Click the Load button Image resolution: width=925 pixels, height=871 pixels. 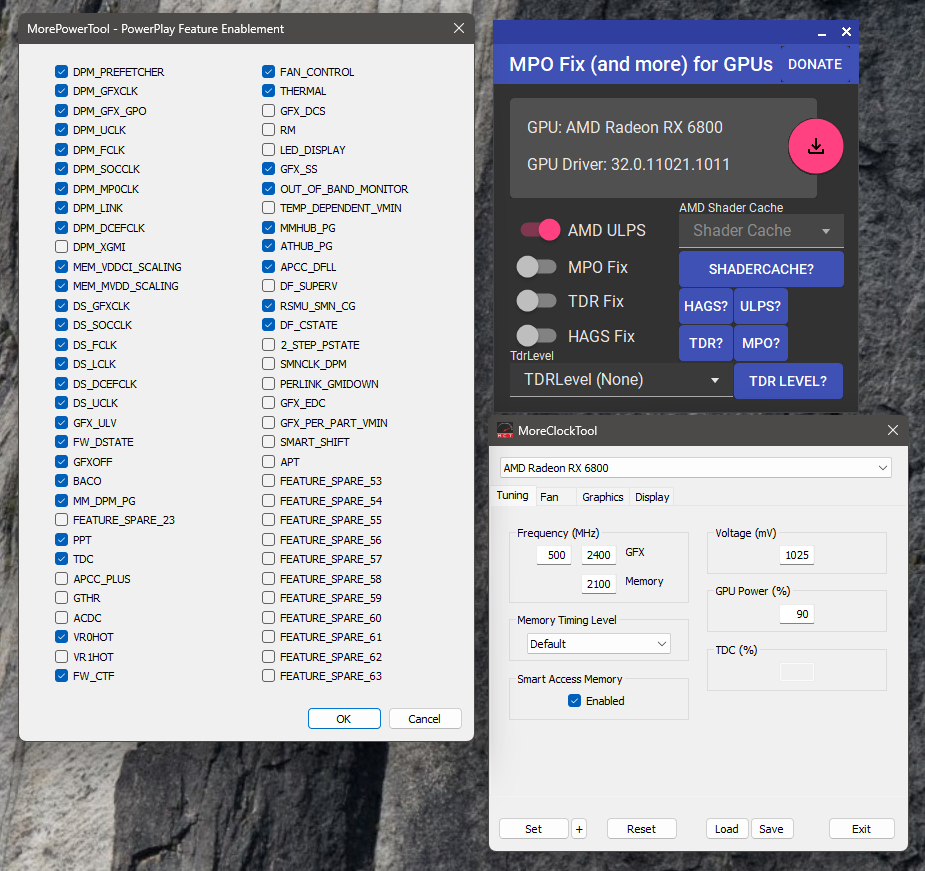coord(727,829)
